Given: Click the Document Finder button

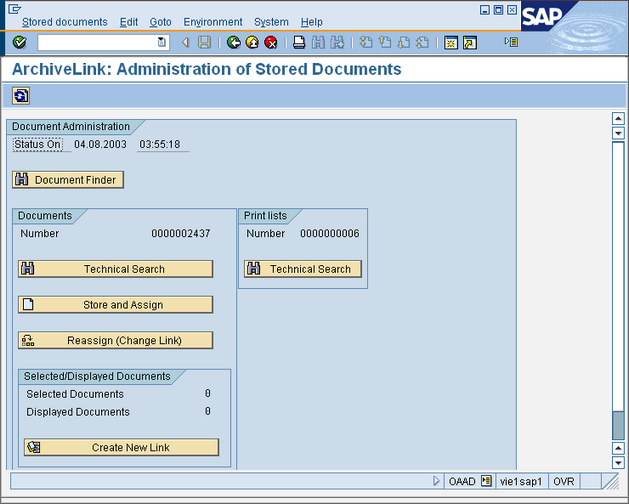Looking at the screenshot, I should coord(67,180).
